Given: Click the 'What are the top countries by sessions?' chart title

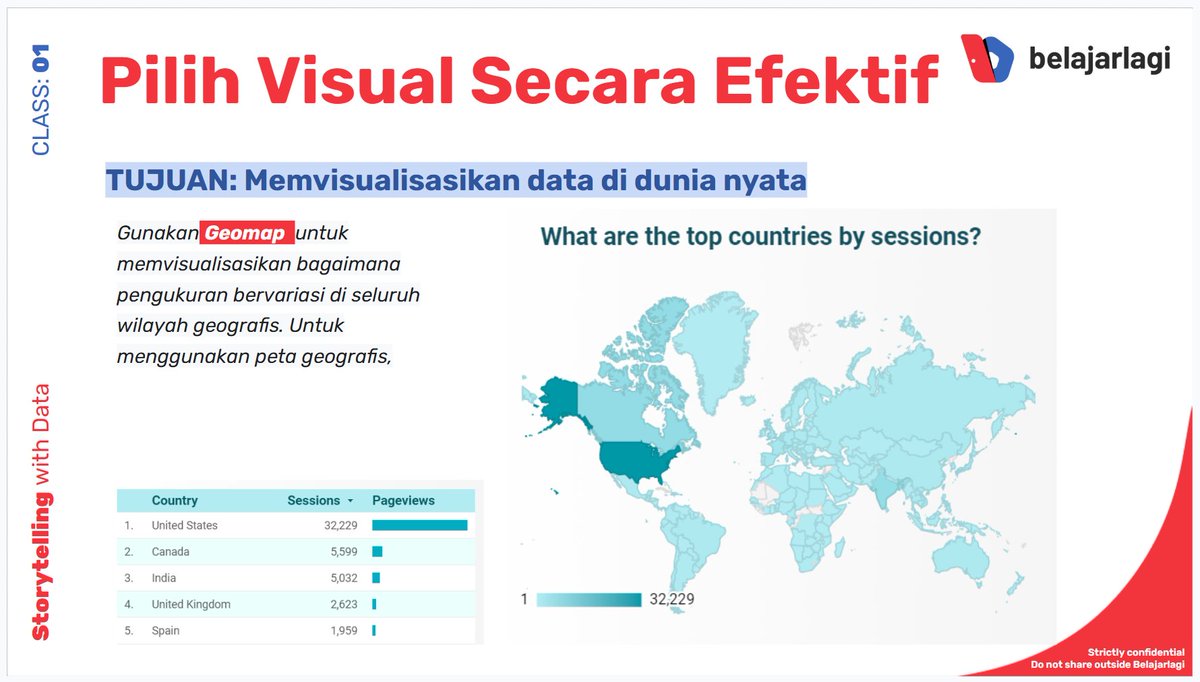Looking at the screenshot, I should [x=760, y=237].
